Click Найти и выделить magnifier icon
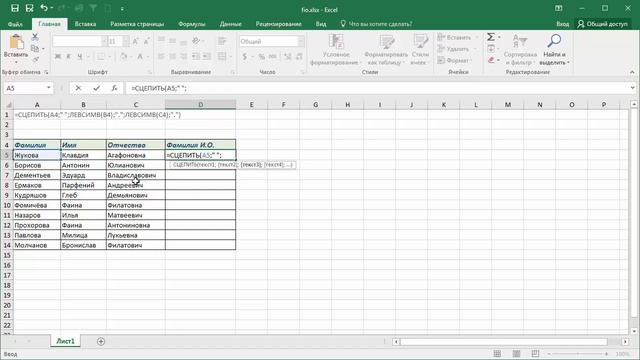 (554, 41)
